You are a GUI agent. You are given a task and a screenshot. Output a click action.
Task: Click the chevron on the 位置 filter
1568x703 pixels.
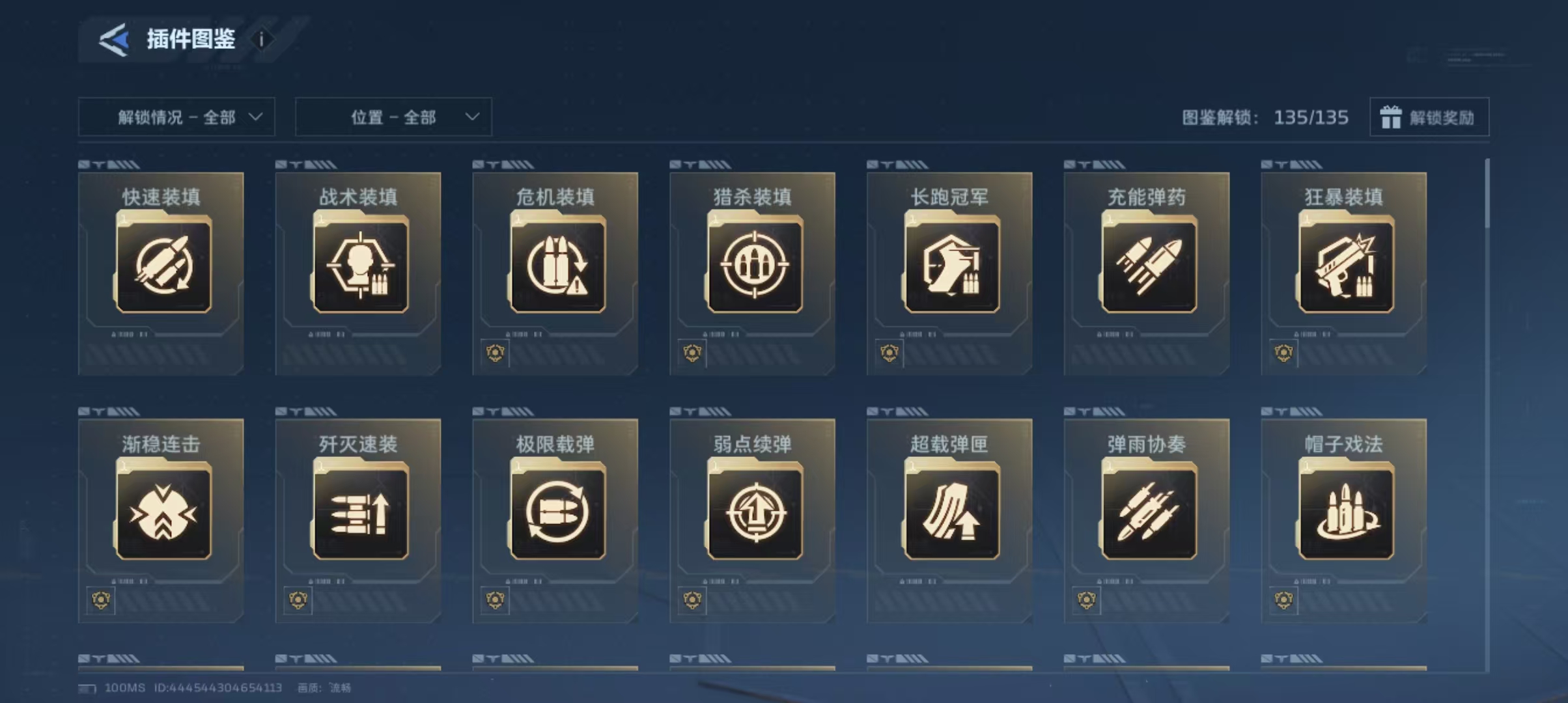[473, 117]
